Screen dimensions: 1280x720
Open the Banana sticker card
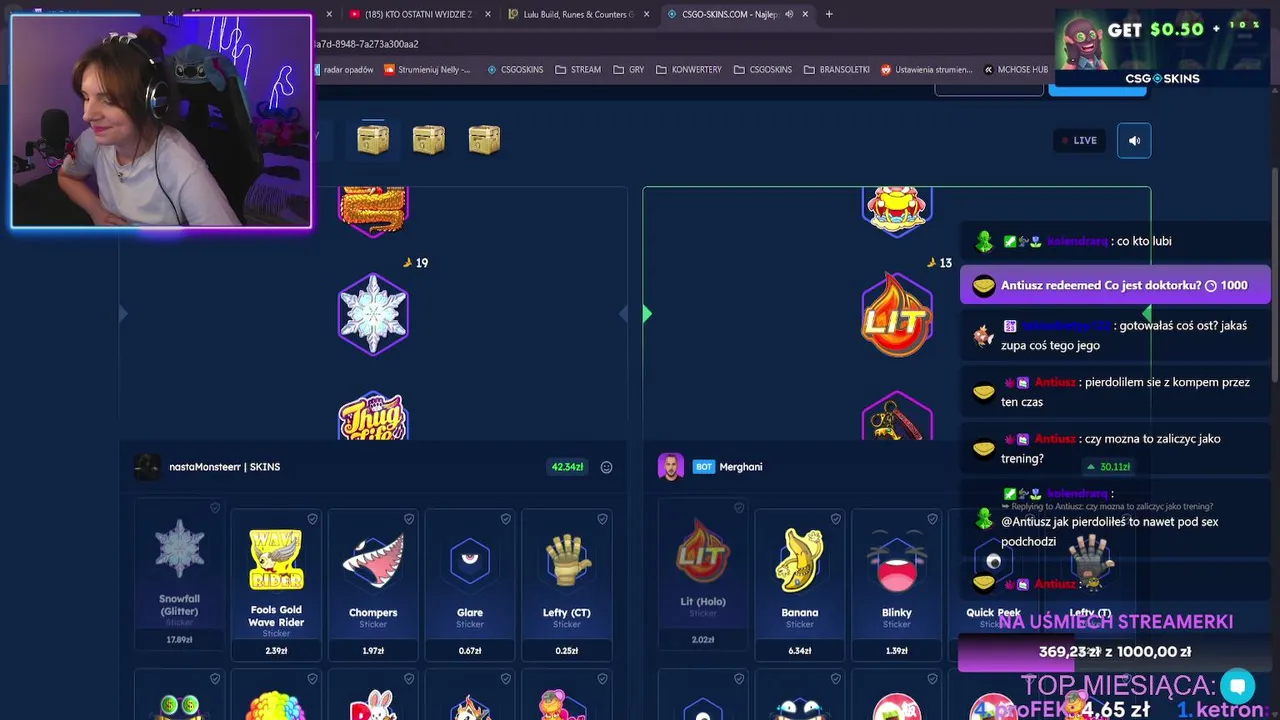[800, 585]
